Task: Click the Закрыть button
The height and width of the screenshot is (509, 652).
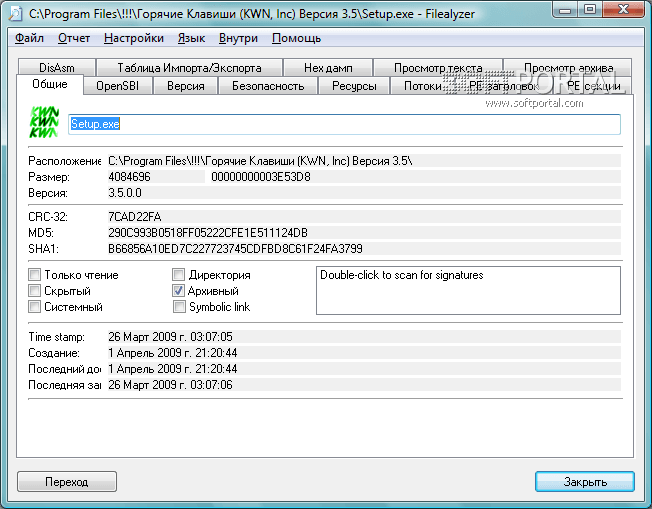Action: [585, 482]
